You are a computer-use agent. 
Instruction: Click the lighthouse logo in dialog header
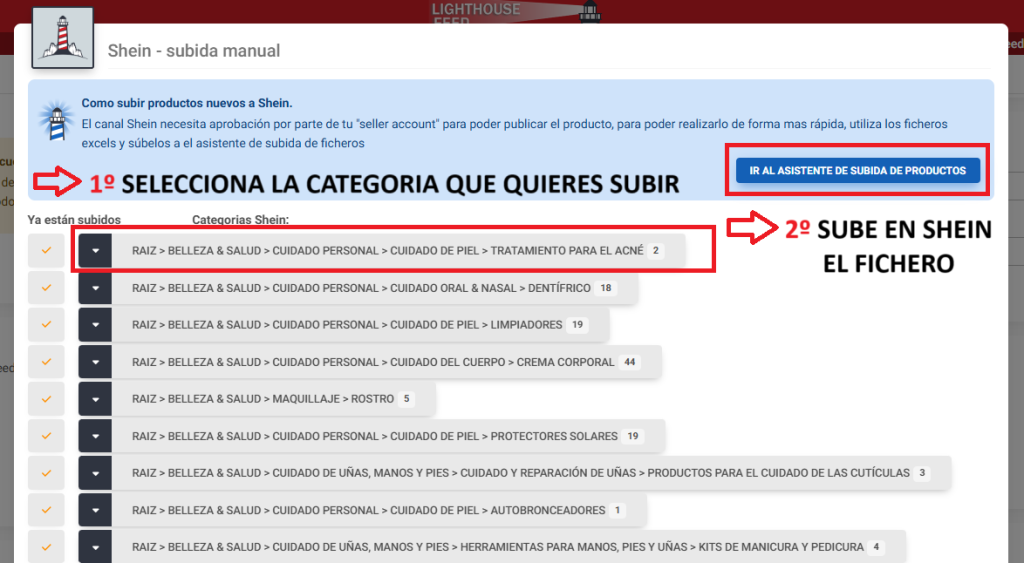pos(63,38)
